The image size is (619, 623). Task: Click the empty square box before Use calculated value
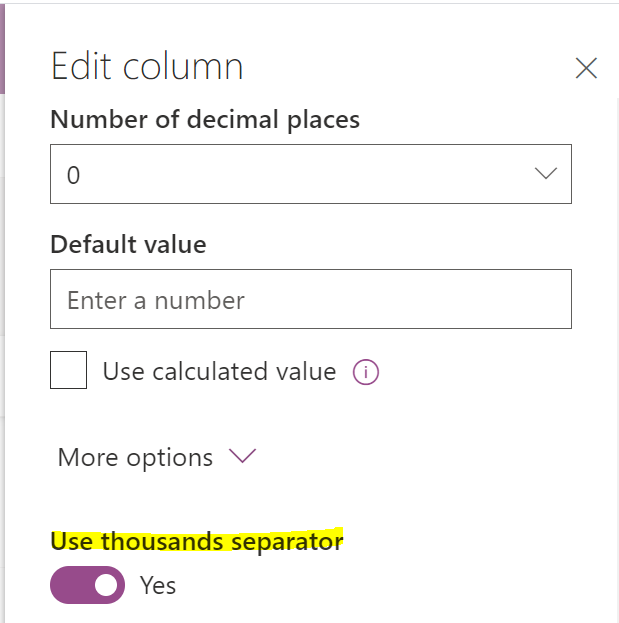click(68, 371)
